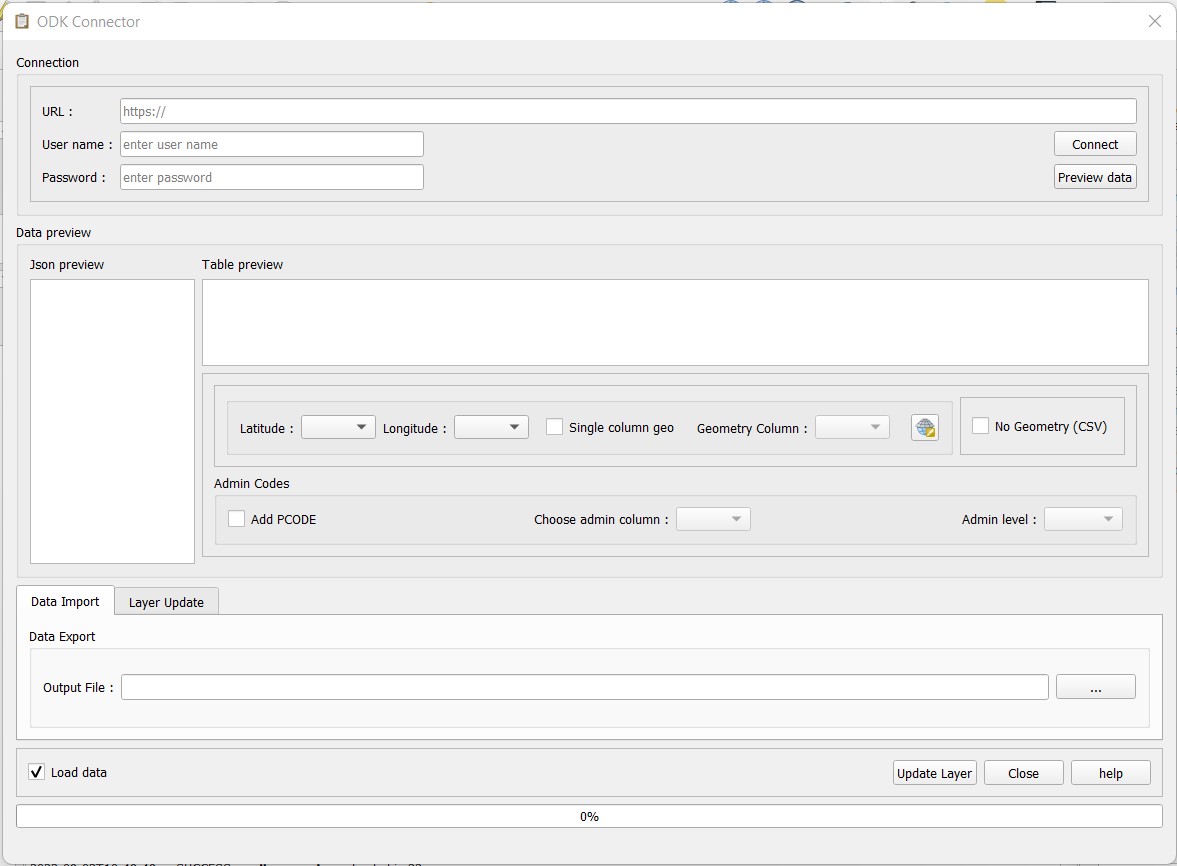
Task: Click the Preview data button
Action: (x=1094, y=177)
